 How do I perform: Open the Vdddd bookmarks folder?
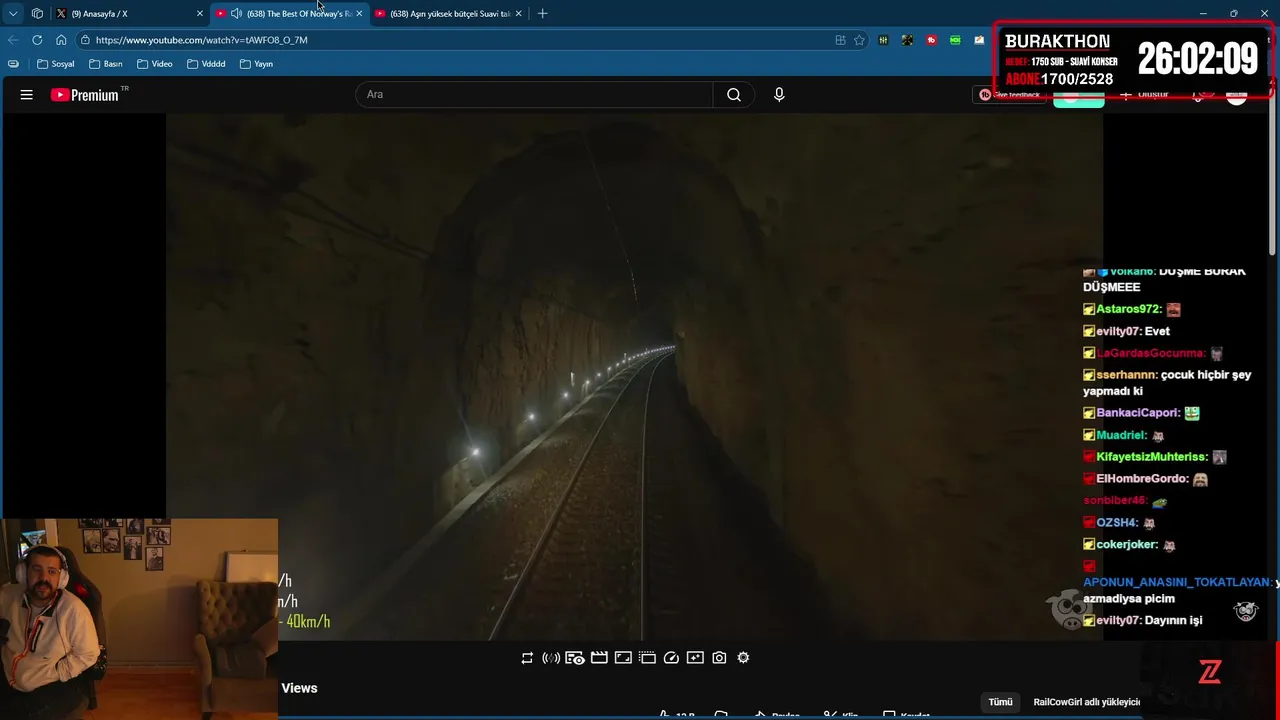(206, 64)
